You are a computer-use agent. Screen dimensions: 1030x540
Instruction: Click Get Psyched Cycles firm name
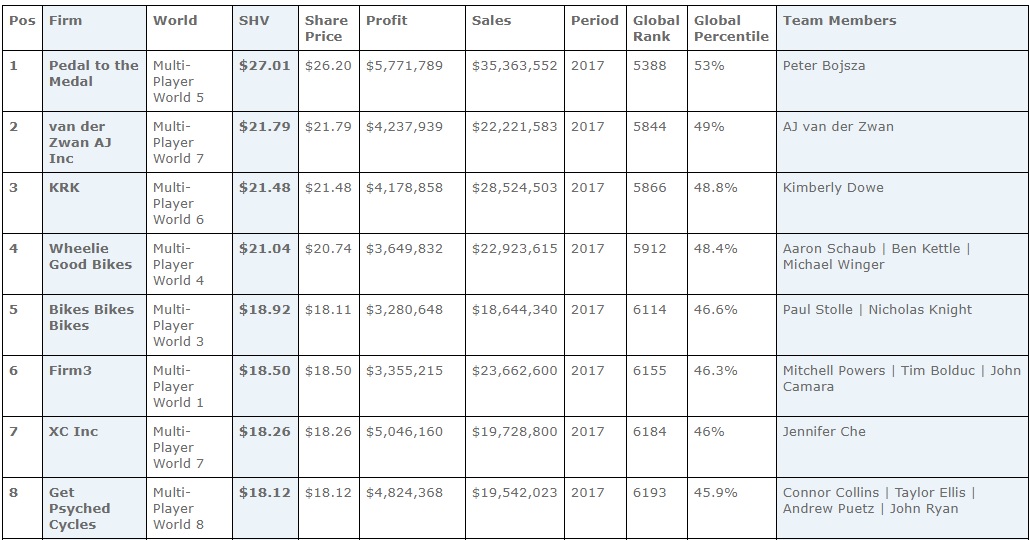pos(79,508)
